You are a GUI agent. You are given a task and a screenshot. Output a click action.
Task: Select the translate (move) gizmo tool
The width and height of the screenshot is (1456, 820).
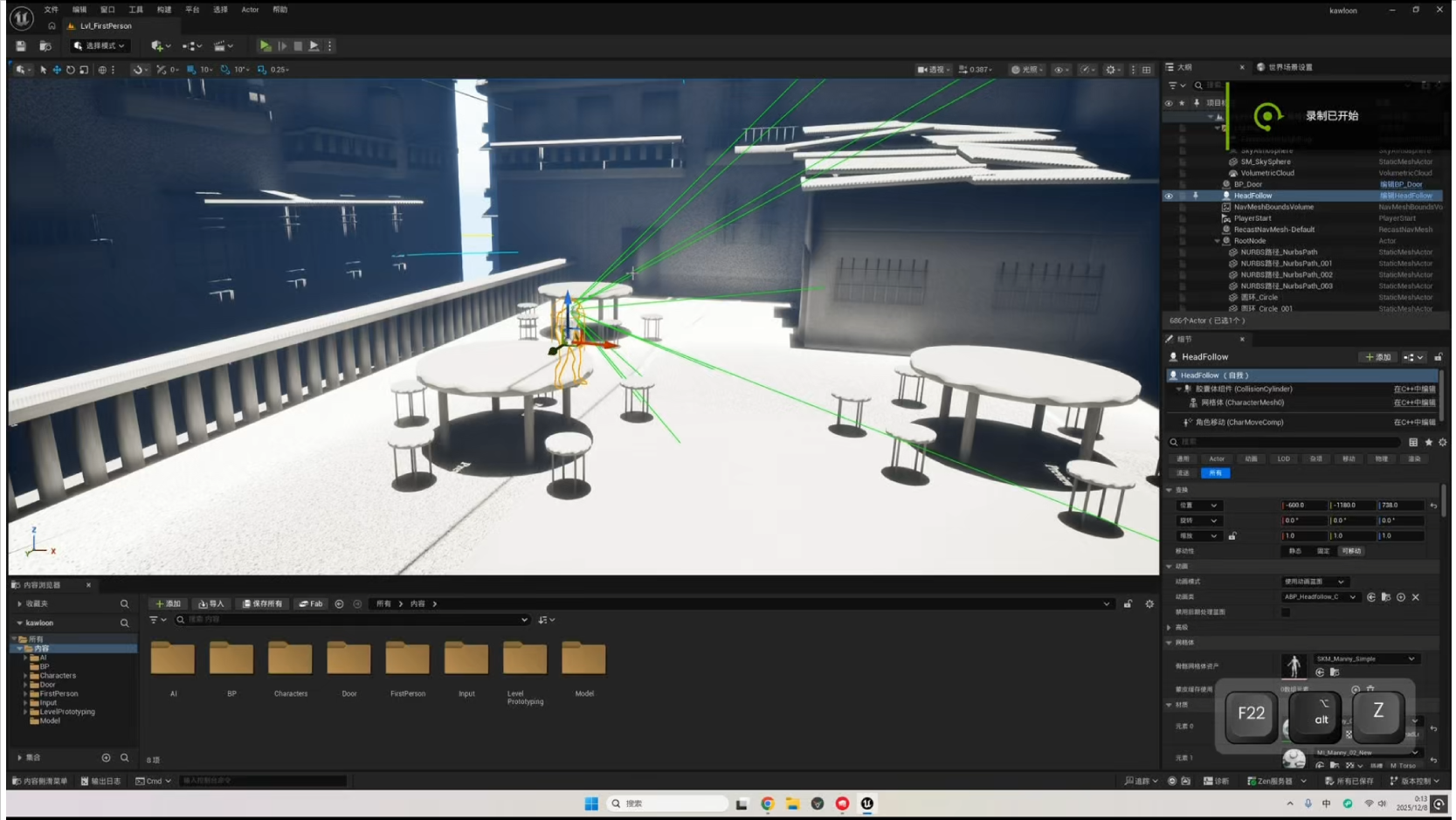(57, 69)
